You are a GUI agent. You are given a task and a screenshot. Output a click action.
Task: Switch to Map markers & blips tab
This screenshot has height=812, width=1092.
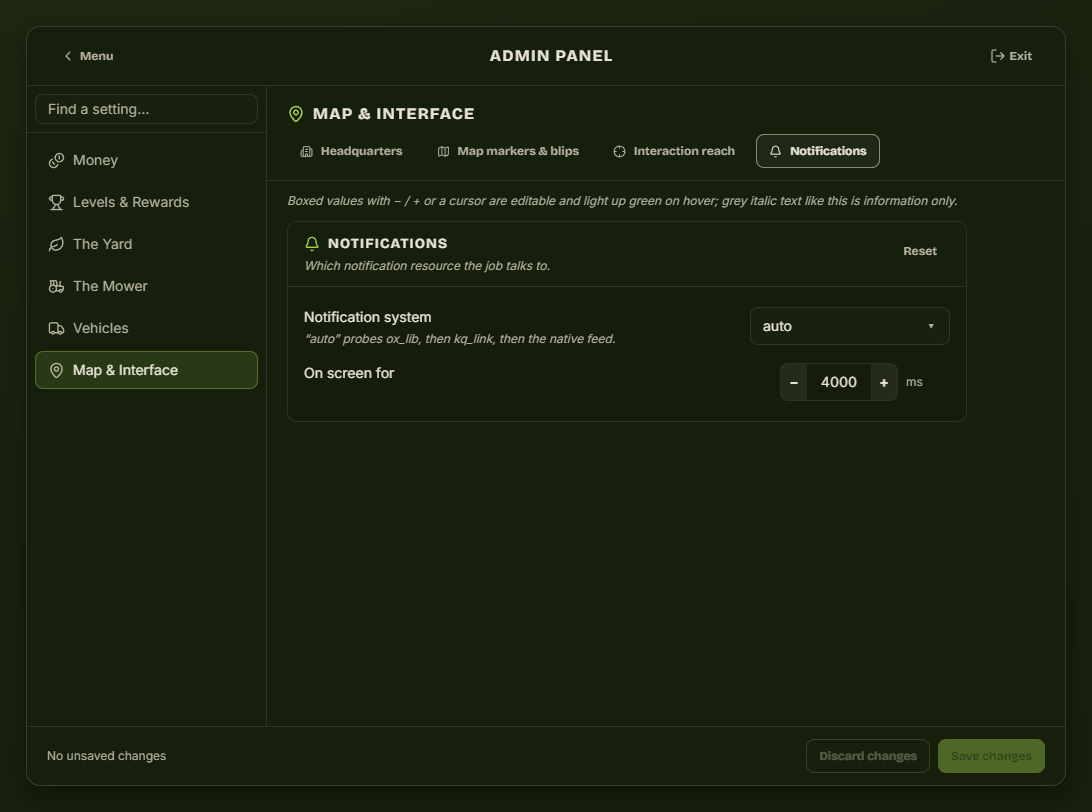[x=508, y=151]
